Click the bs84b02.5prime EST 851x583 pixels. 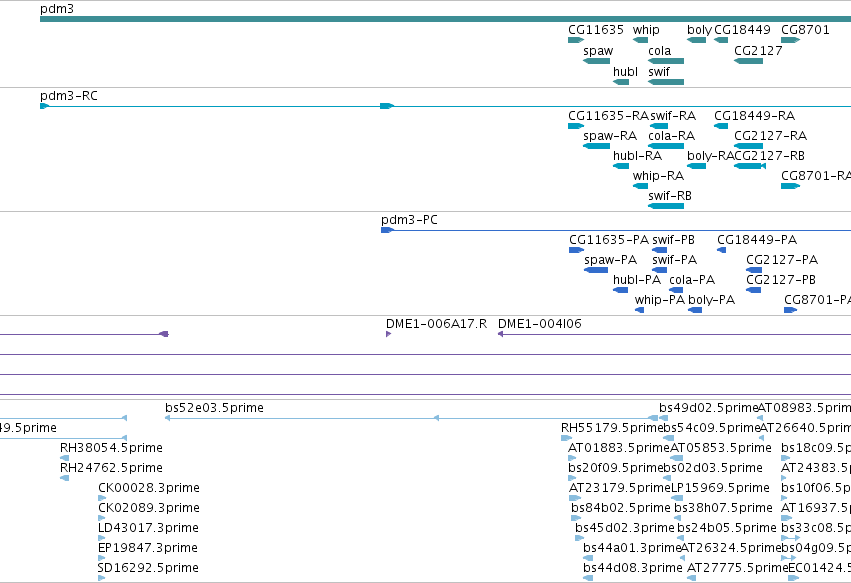click(x=576, y=518)
